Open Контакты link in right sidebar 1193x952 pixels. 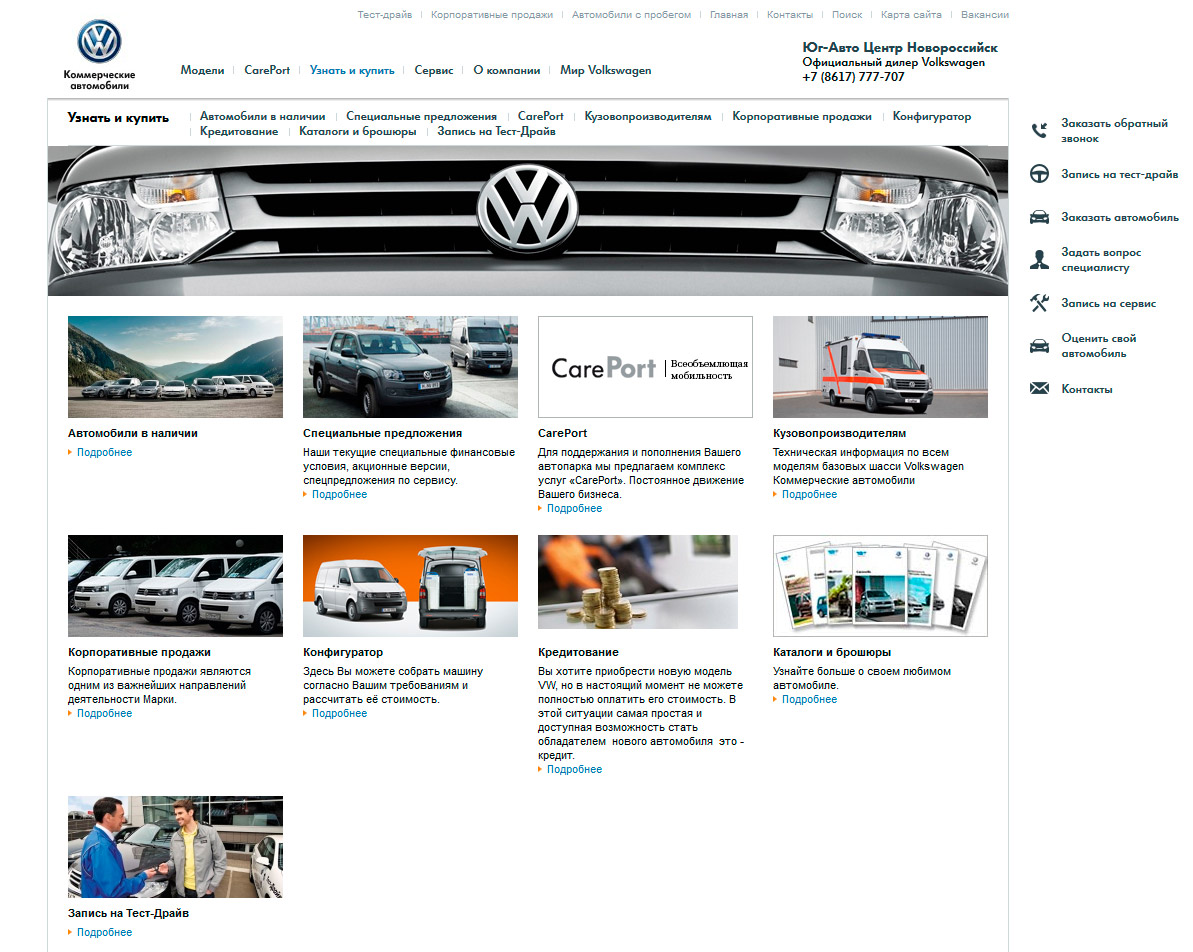pos(1086,389)
